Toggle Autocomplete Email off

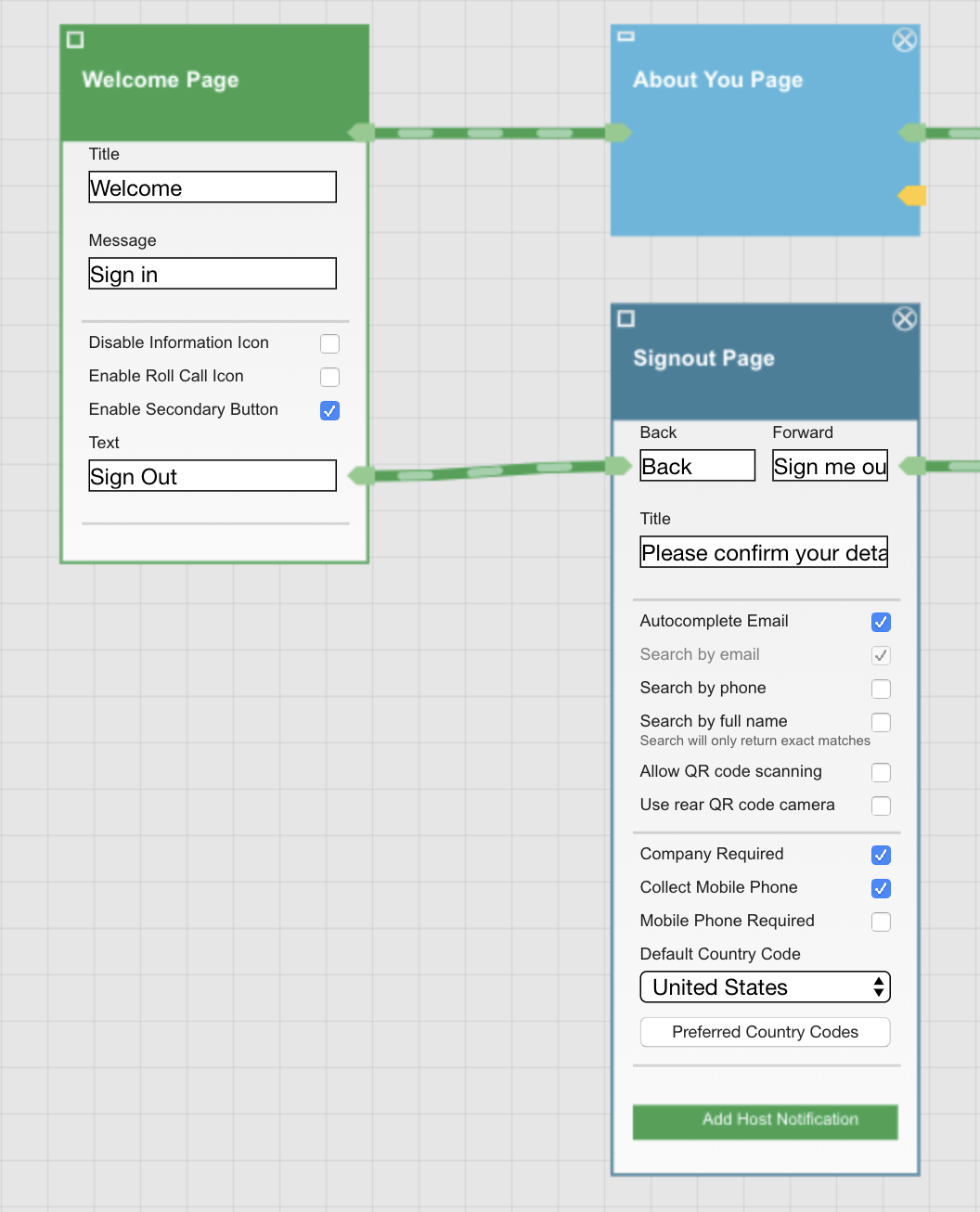coord(881,622)
